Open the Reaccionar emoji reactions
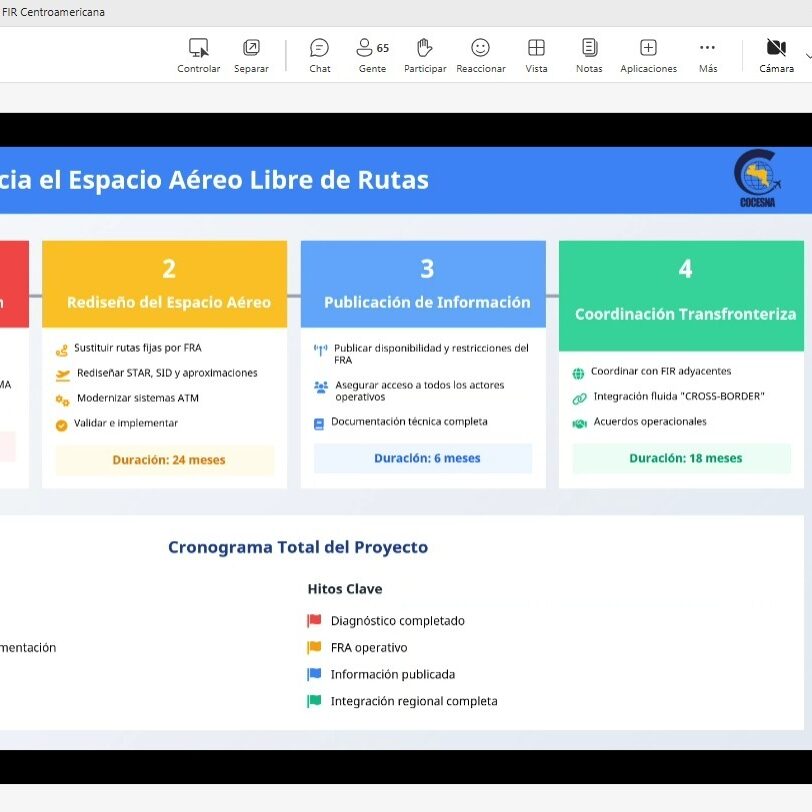The width and height of the screenshot is (812, 812). tap(480, 48)
